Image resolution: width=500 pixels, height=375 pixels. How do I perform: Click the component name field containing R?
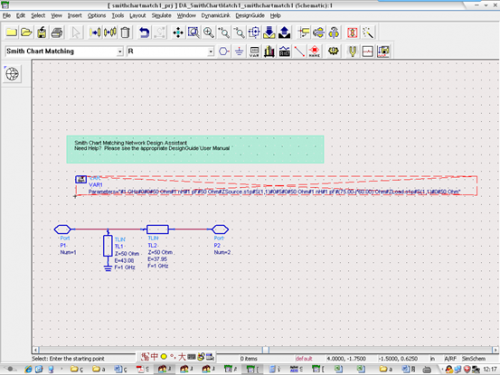pyautogui.click(x=167, y=51)
